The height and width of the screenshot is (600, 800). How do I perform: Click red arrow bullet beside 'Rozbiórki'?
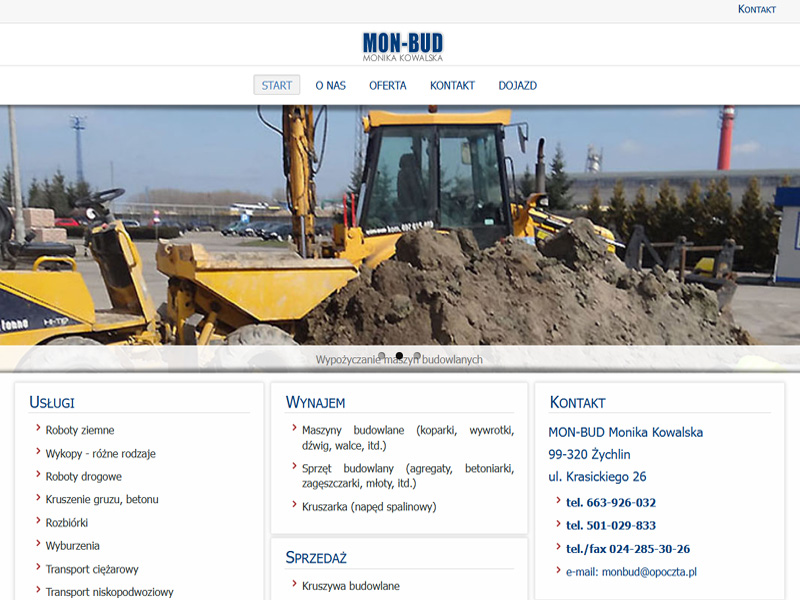38,520
